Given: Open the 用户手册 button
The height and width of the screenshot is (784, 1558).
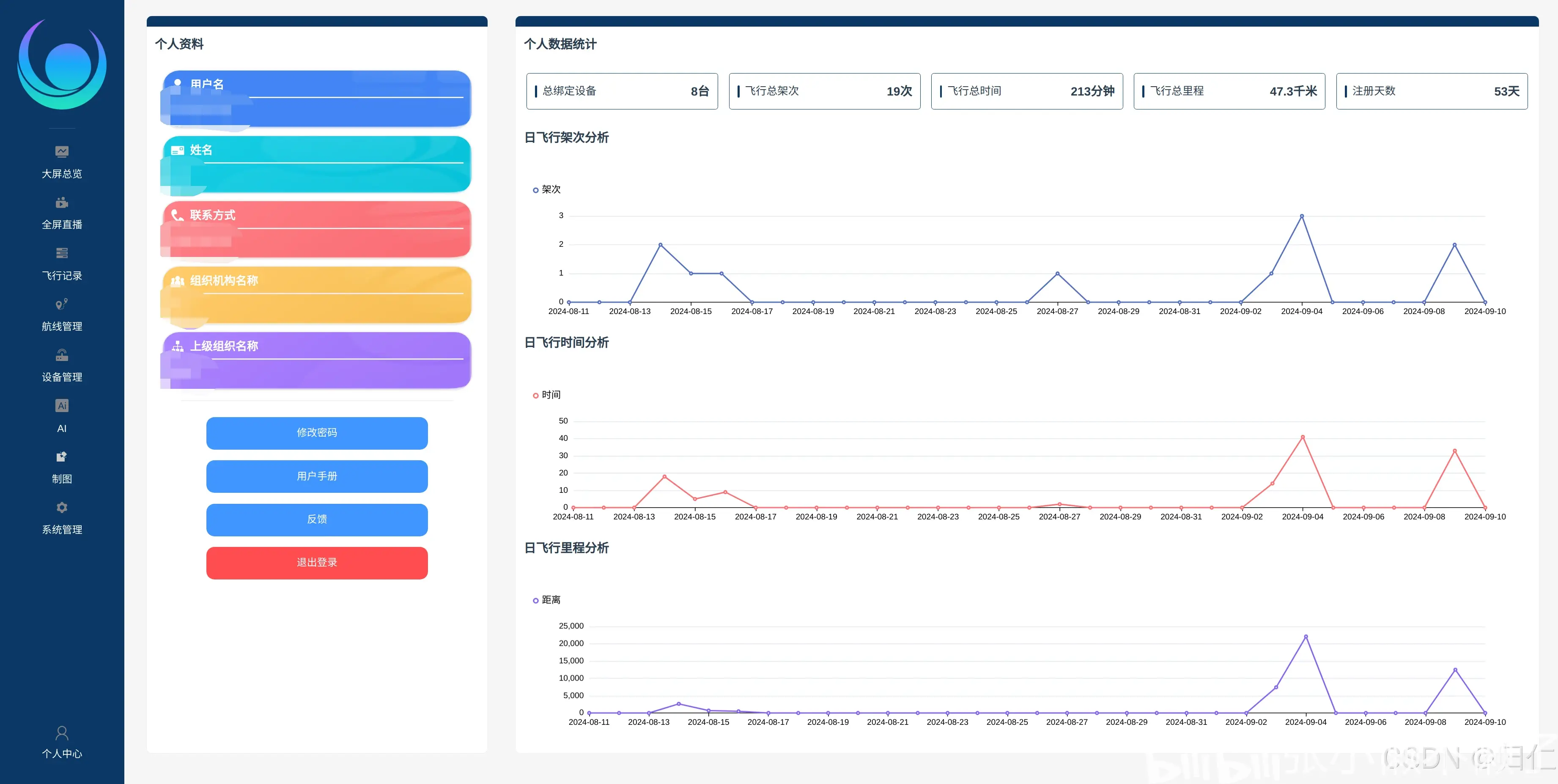Looking at the screenshot, I should [317, 476].
